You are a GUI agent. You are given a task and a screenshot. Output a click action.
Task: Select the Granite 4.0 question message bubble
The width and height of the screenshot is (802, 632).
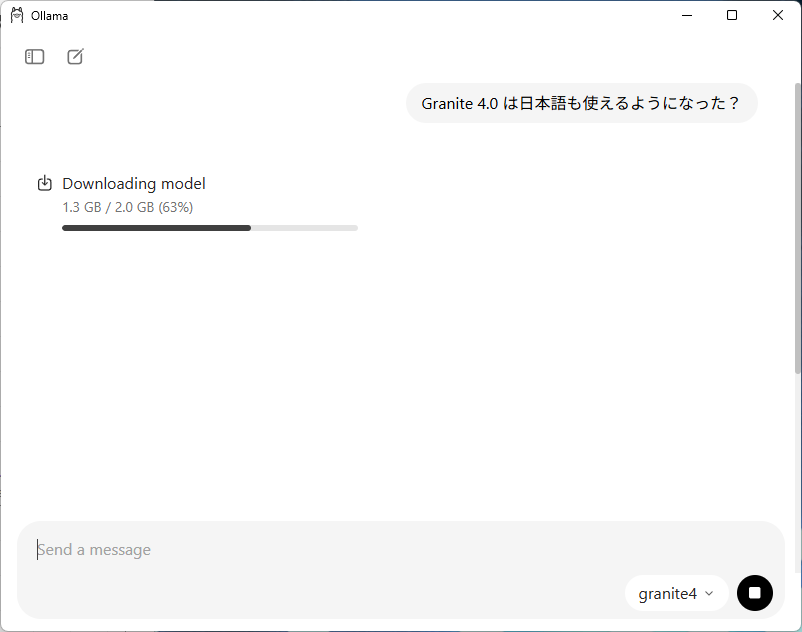coord(581,103)
